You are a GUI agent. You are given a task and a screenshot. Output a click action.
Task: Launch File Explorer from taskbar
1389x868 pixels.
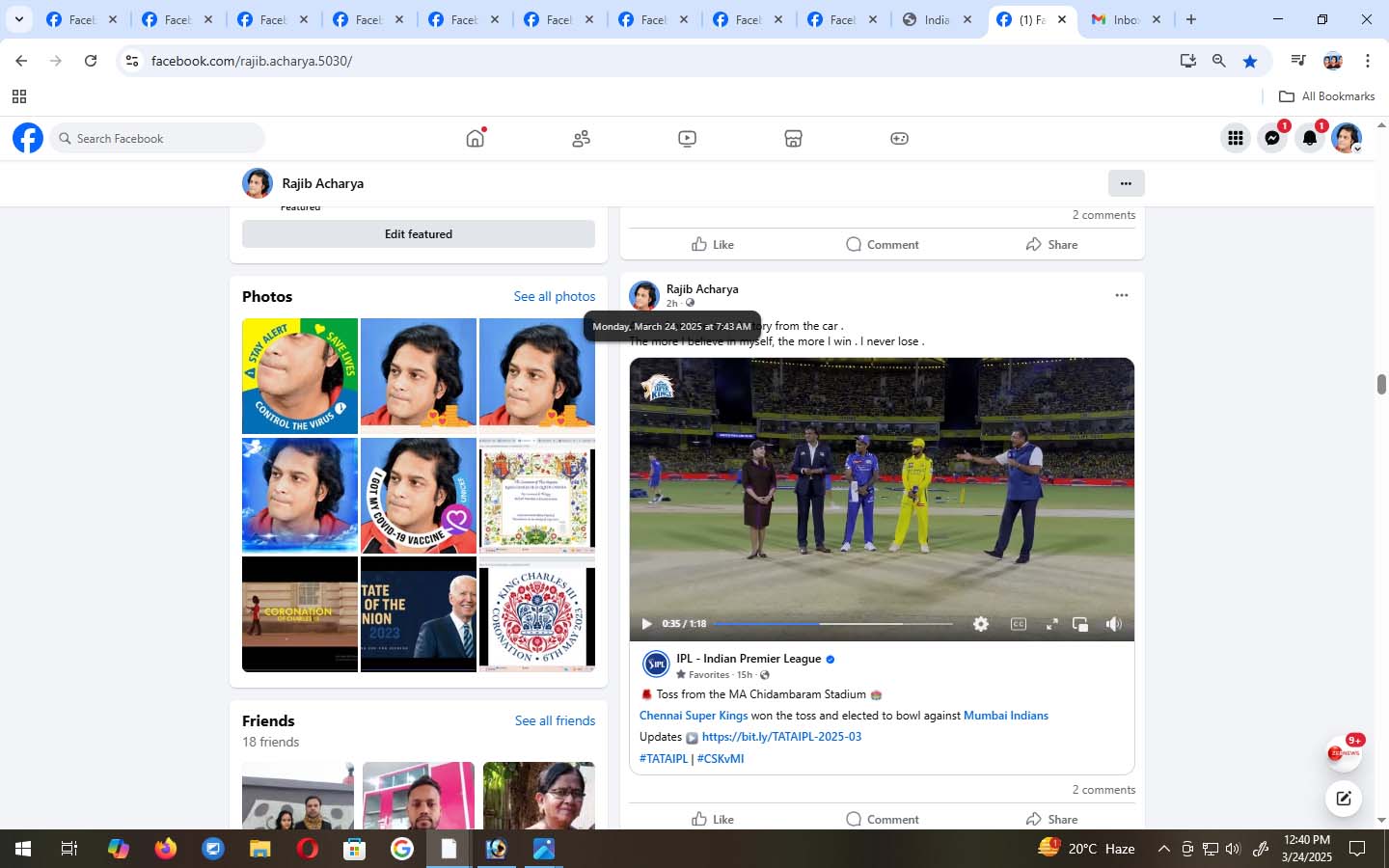pyautogui.click(x=260, y=849)
